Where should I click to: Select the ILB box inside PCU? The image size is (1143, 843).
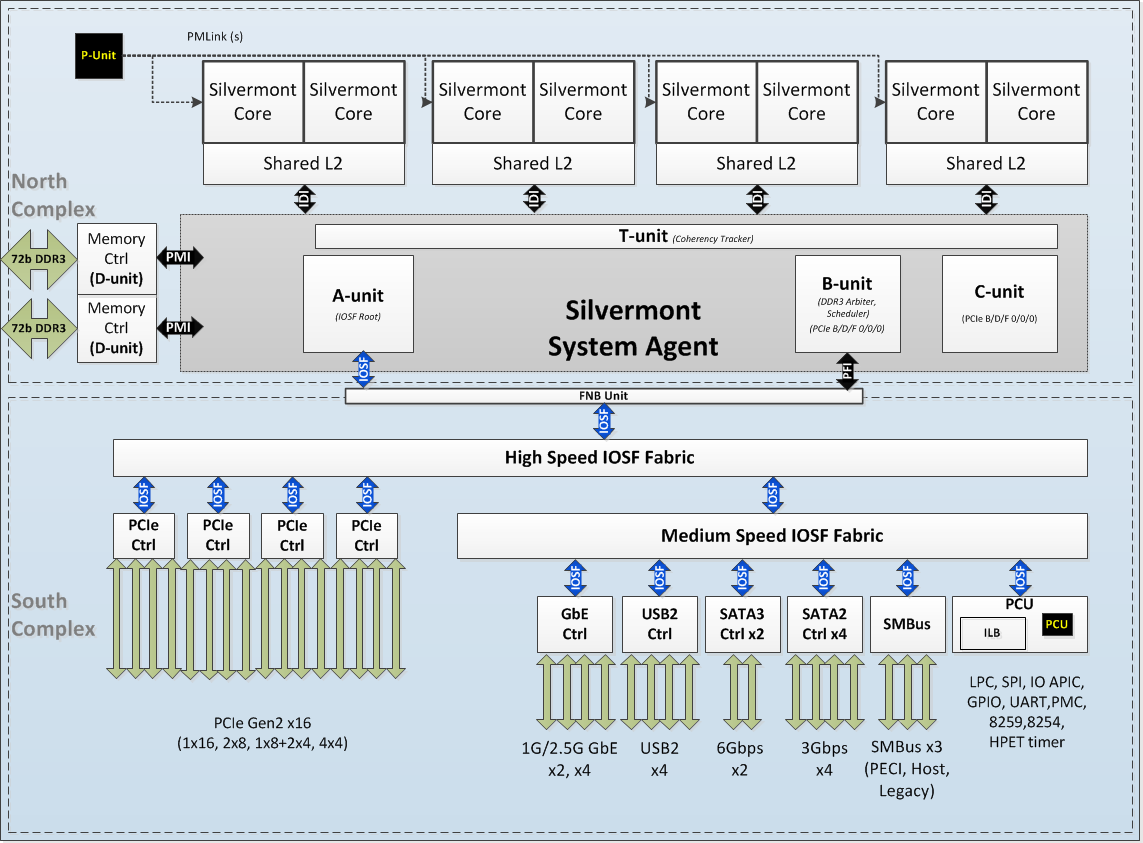(993, 633)
